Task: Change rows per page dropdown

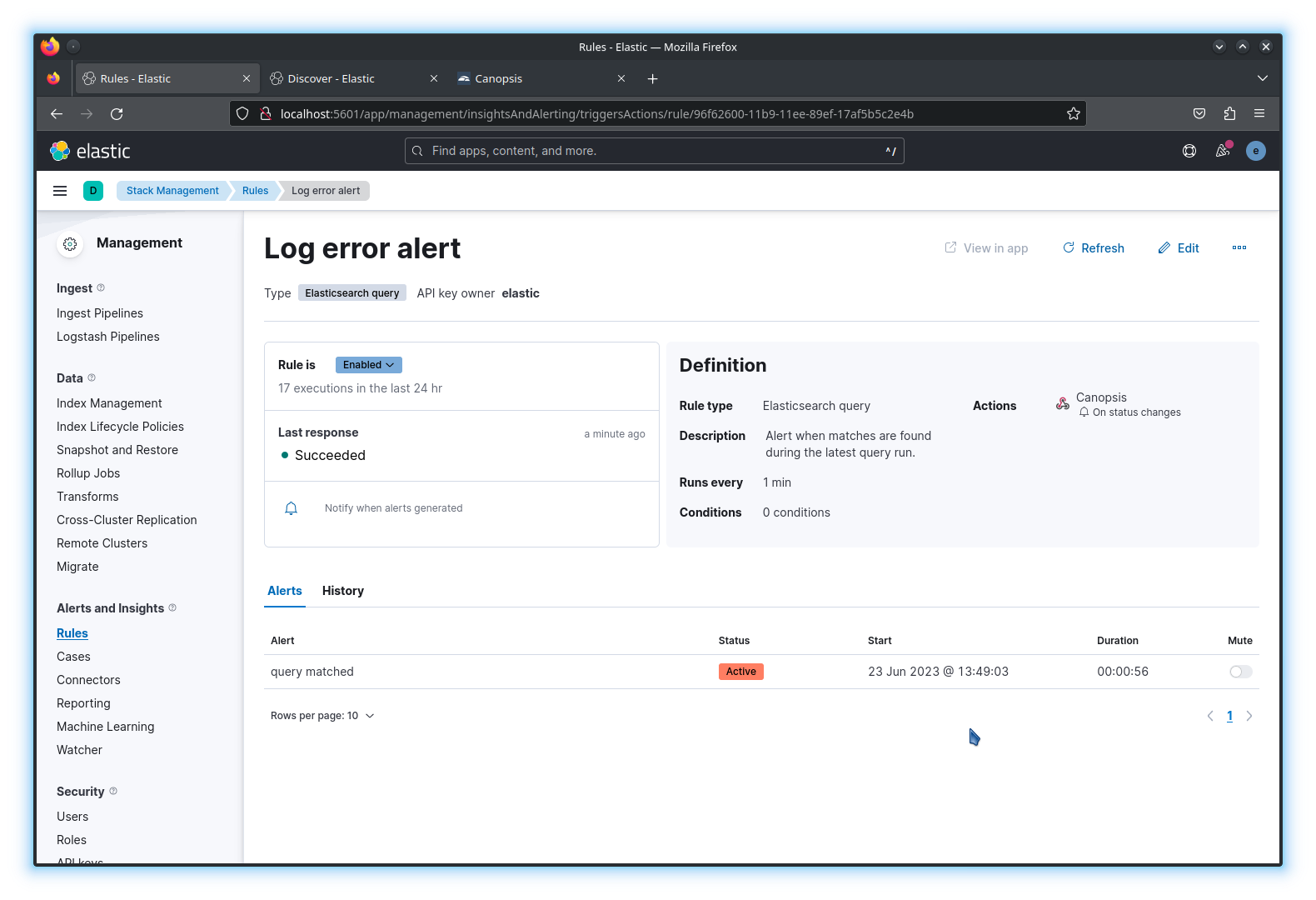Action: coord(322,716)
